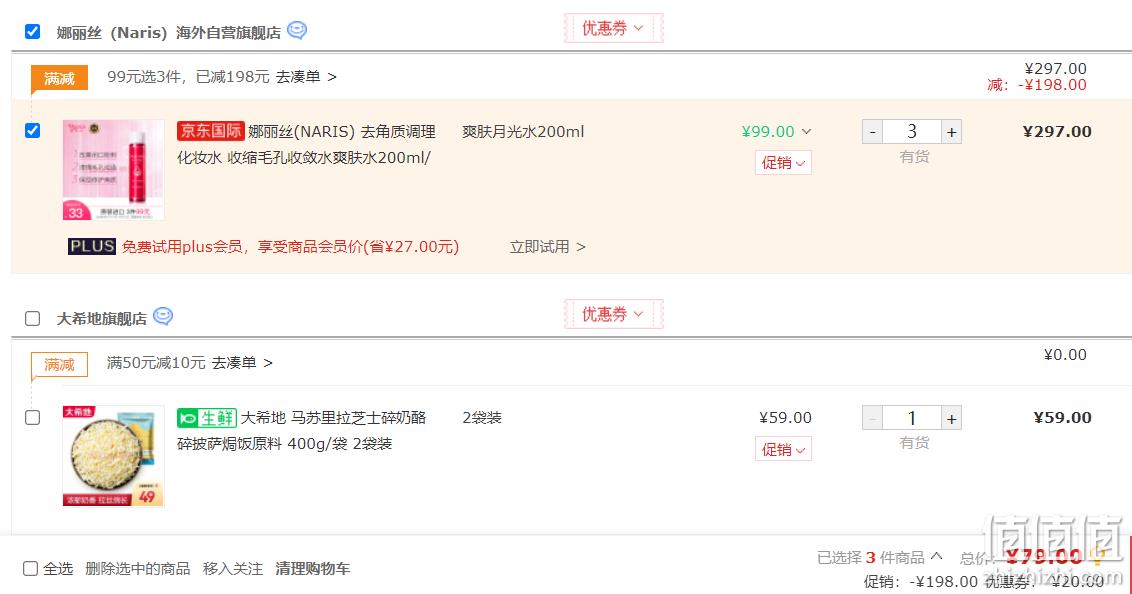Screen dimensions: 1132x594
Task: Open the 促销 dropdown on the Naris toner
Action: coord(783,163)
